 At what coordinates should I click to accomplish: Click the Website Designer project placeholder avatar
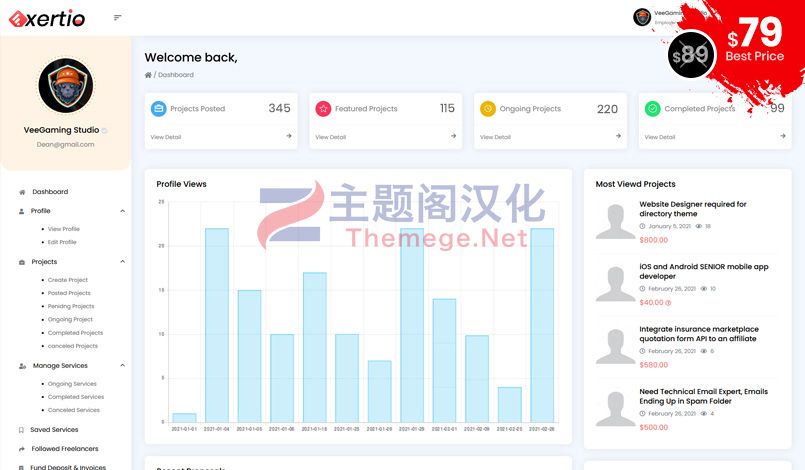click(615, 221)
